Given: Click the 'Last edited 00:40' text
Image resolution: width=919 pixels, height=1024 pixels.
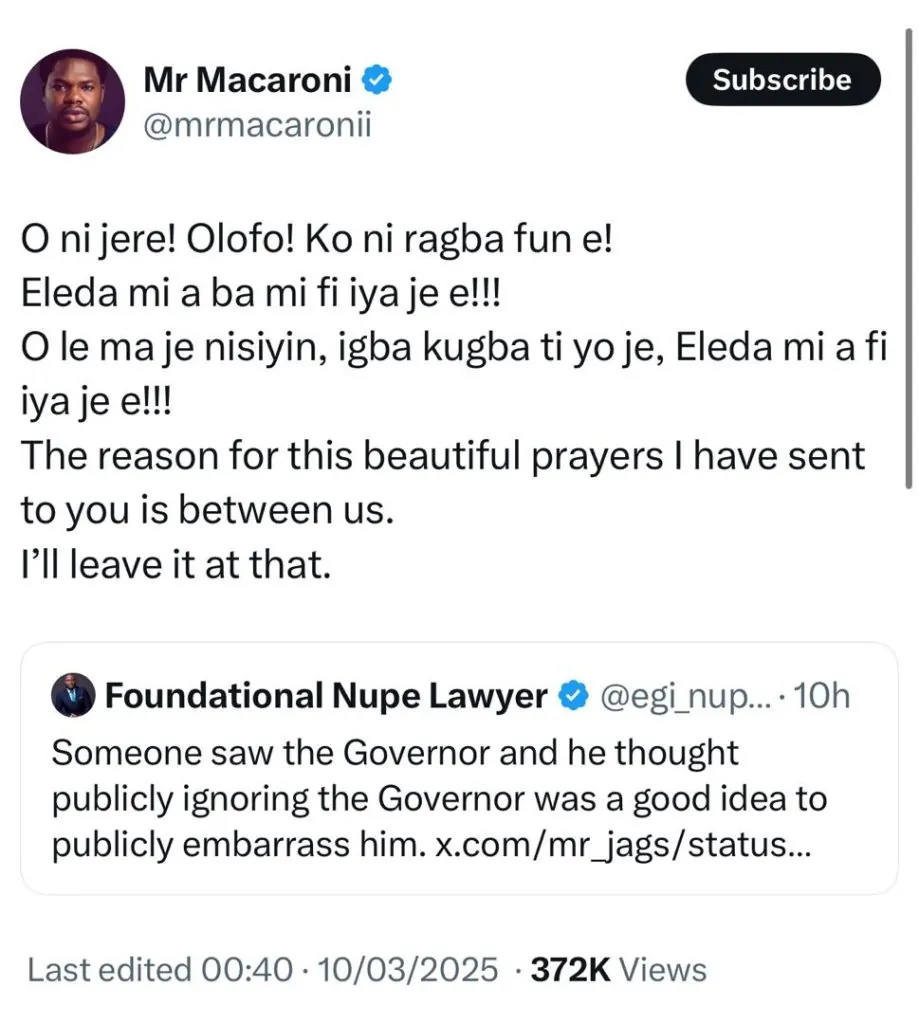Looking at the screenshot, I should (160, 969).
